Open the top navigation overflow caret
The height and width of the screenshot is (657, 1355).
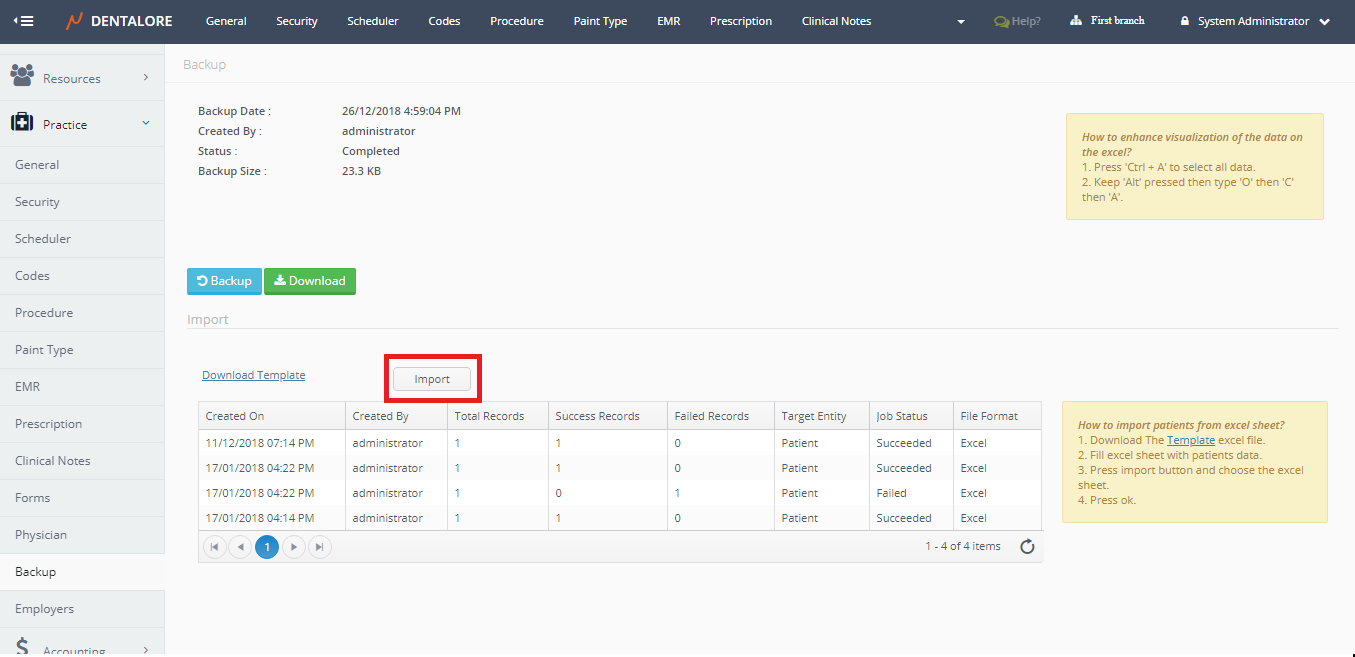click(961, 22)
